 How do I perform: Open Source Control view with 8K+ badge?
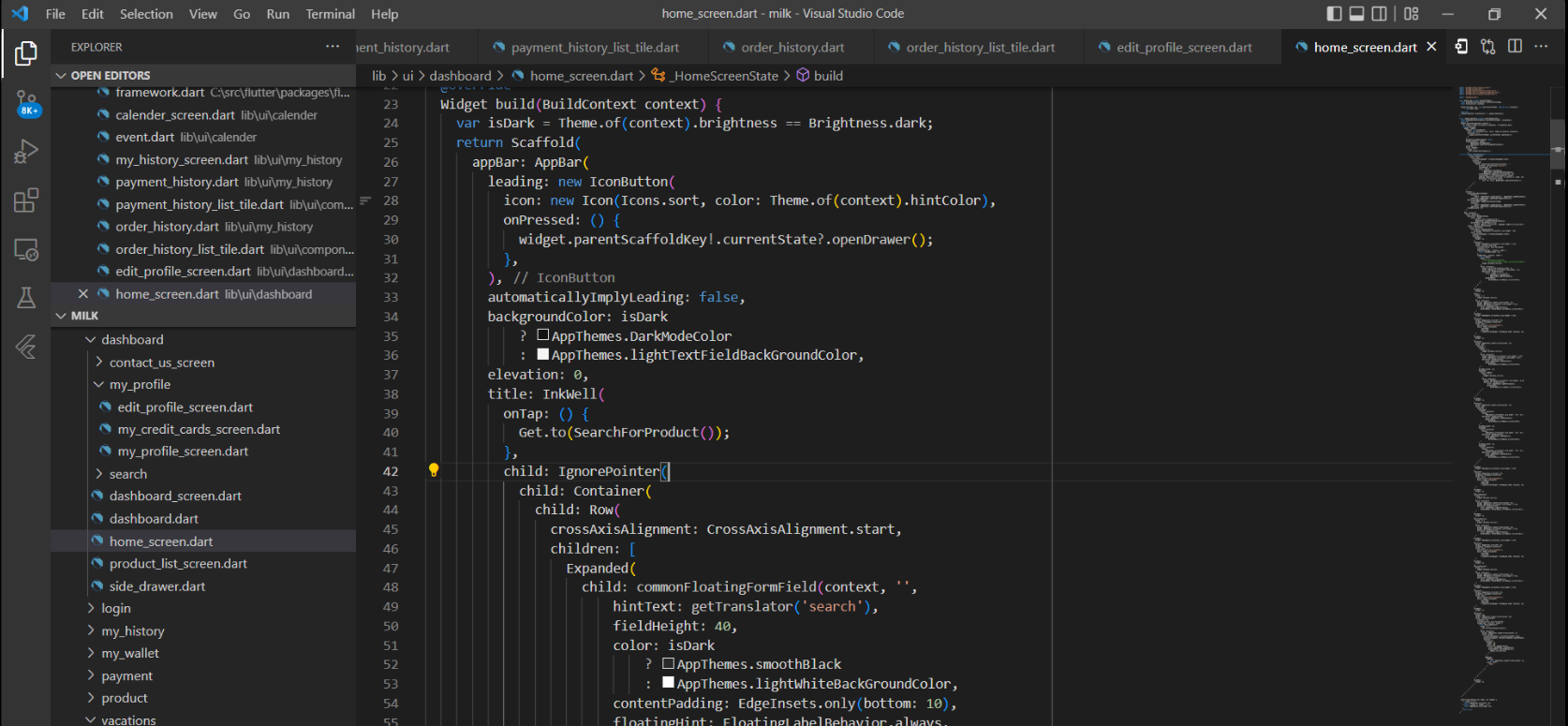(26, 103)
